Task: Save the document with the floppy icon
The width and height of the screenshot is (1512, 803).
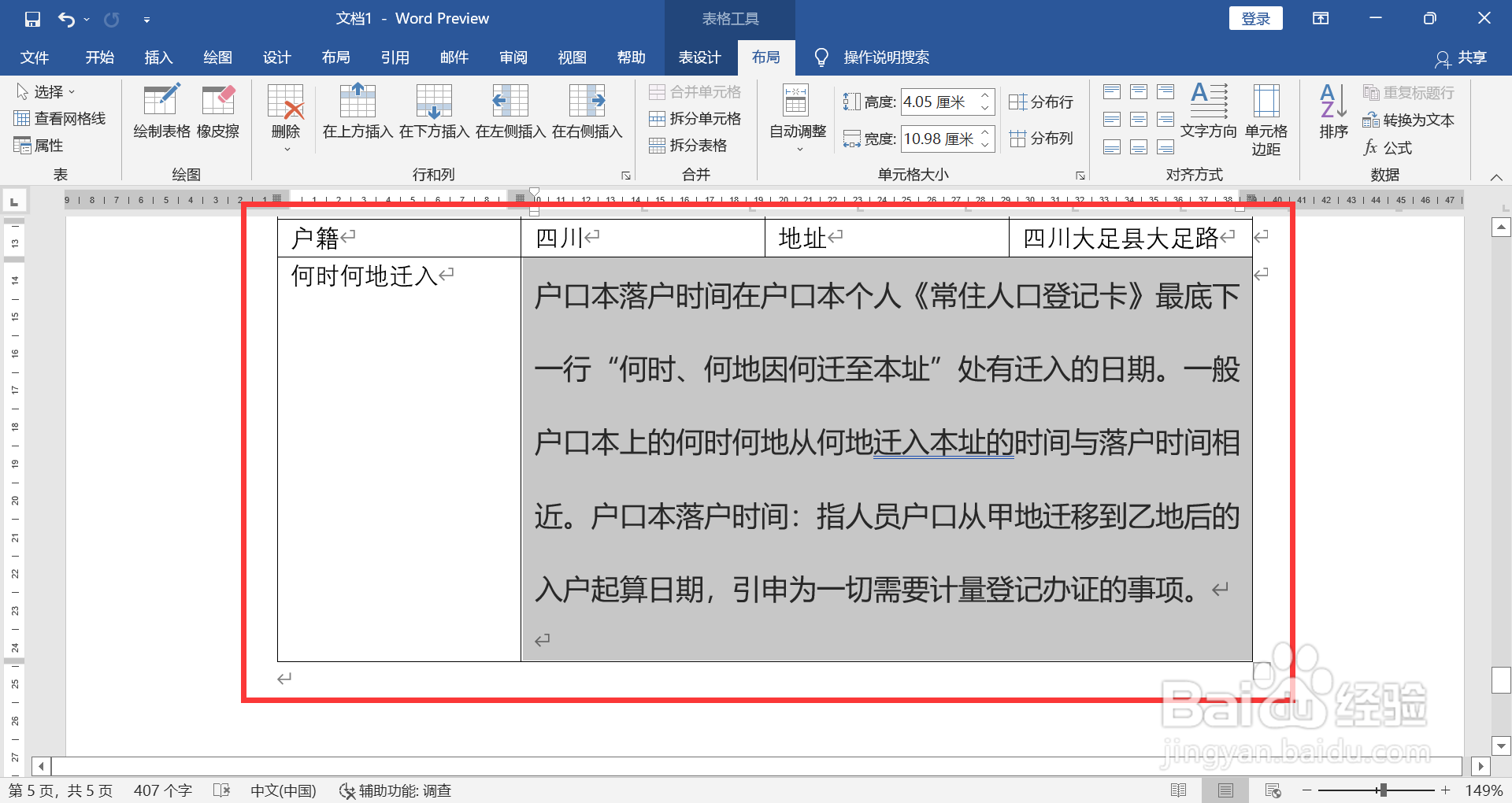Action: [32, 19]
